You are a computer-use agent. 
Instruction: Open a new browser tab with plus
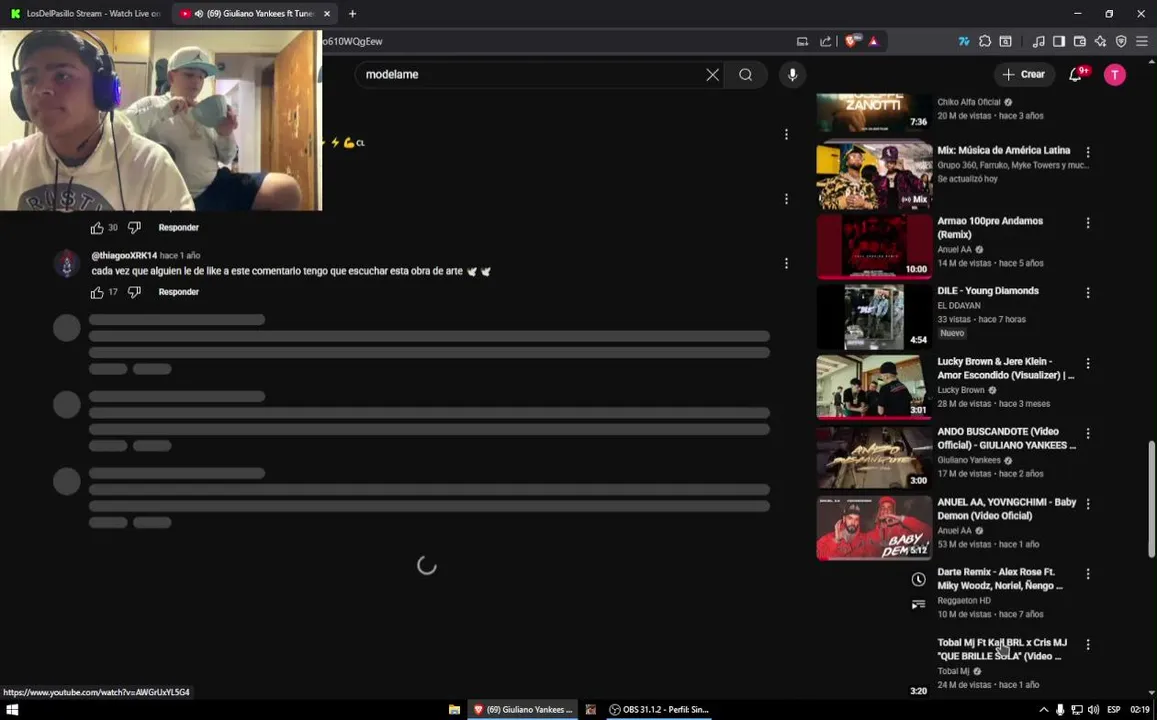click(352, 13)
